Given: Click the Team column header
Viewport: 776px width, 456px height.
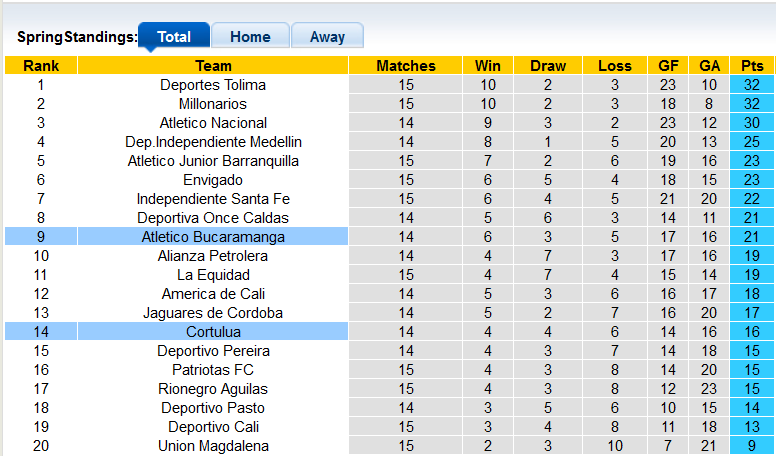Looking at the screenshot, I should tap(213, 66).
